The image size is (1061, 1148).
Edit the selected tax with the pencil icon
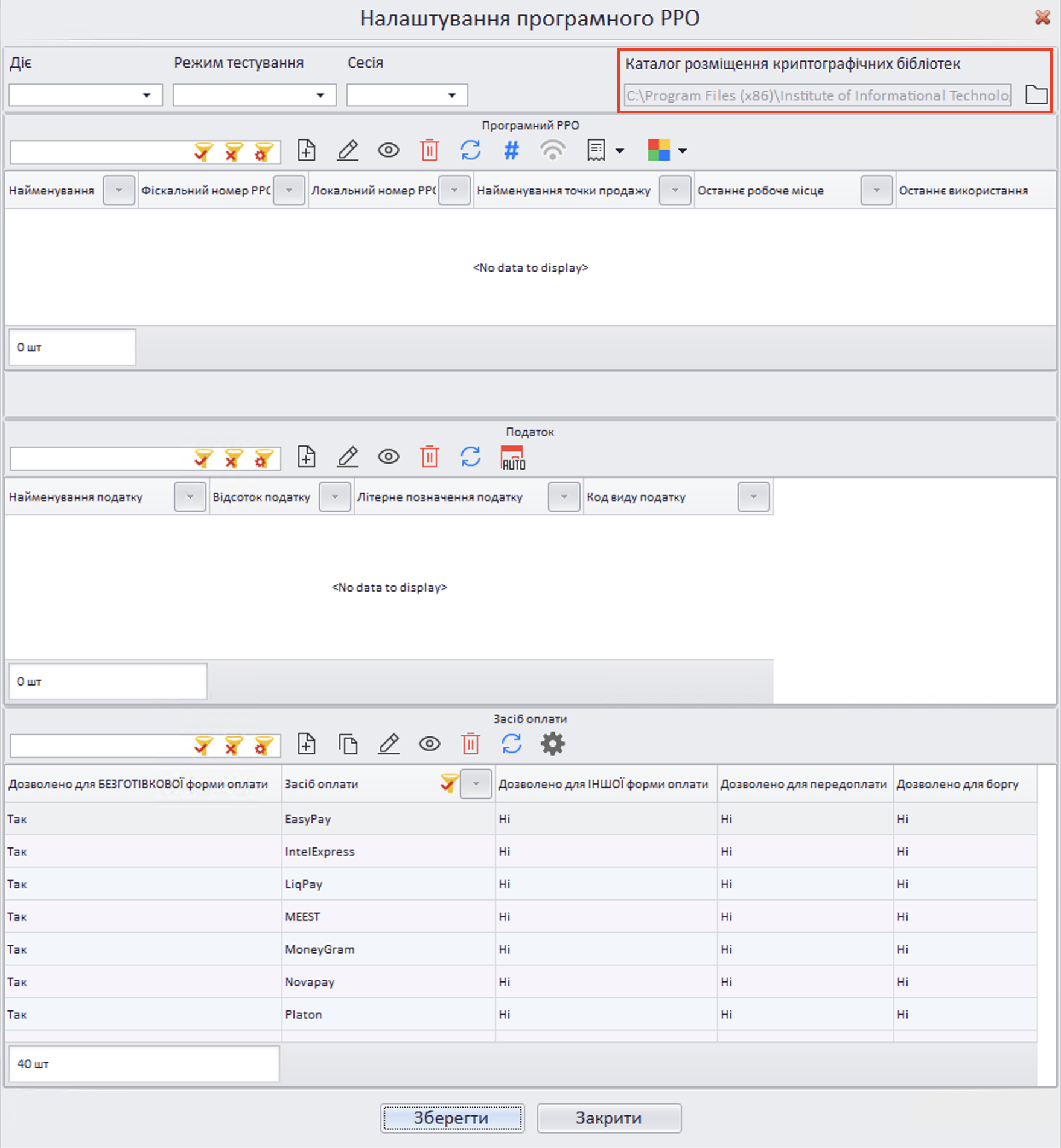point(348,457)
